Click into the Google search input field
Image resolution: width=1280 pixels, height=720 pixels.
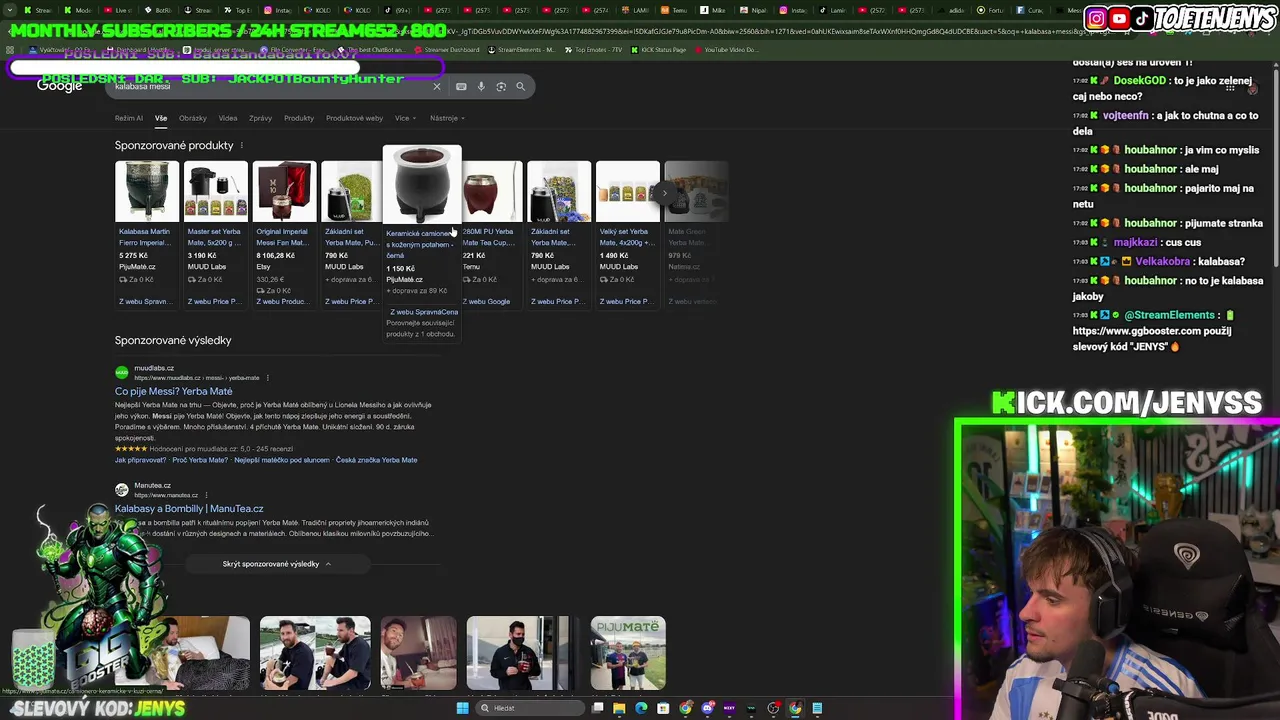(270, 86)
